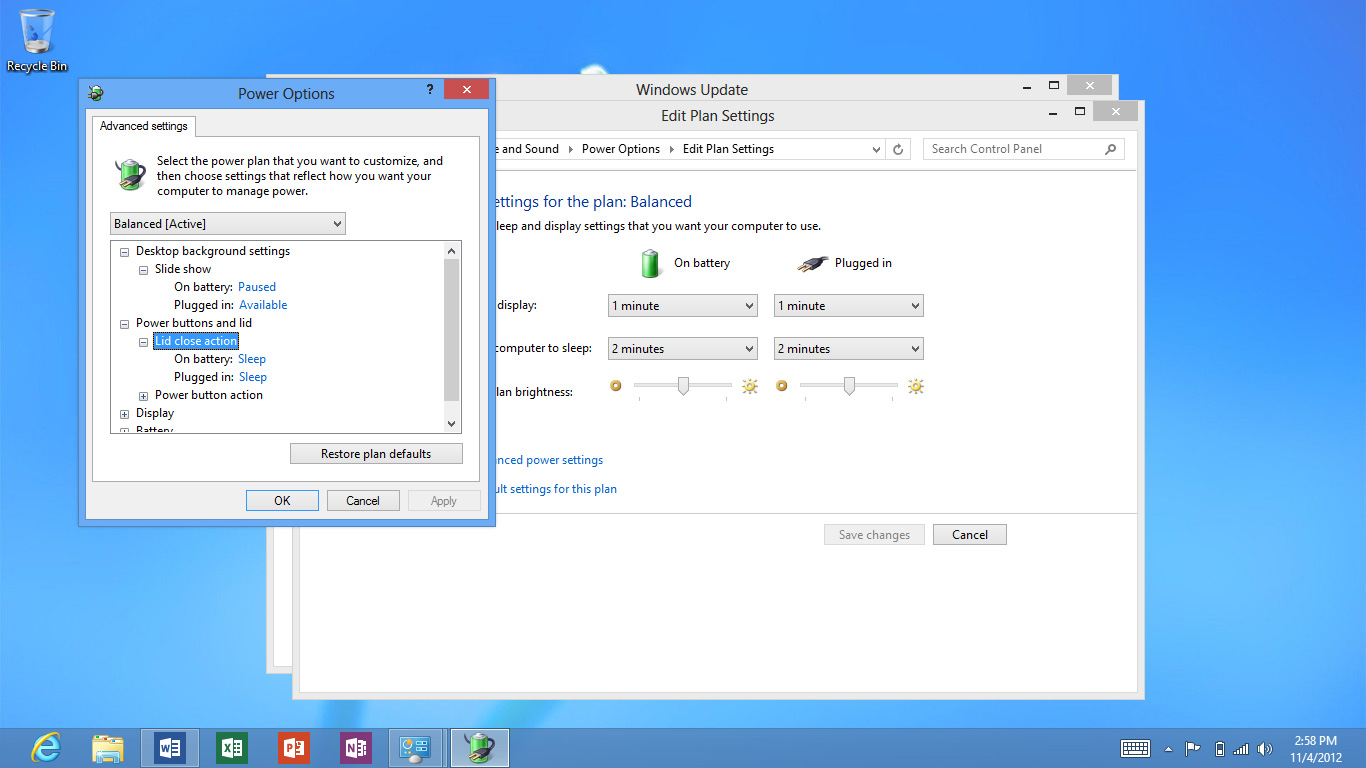Open File Explorer from the taskbar
1366x768 pixels.
coord(107,747)
